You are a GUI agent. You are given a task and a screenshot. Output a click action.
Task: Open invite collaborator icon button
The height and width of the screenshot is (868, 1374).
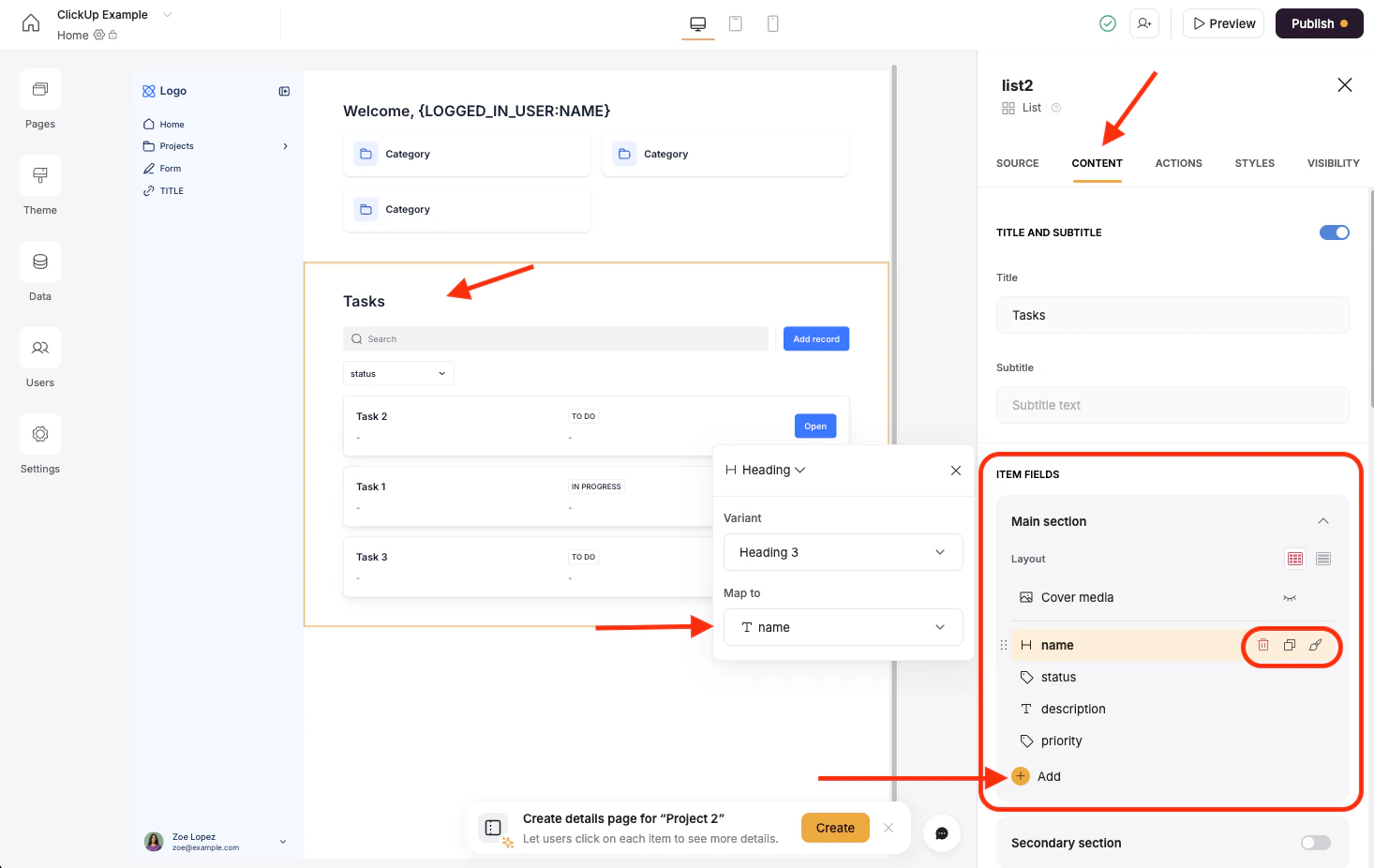point(1144,23)
